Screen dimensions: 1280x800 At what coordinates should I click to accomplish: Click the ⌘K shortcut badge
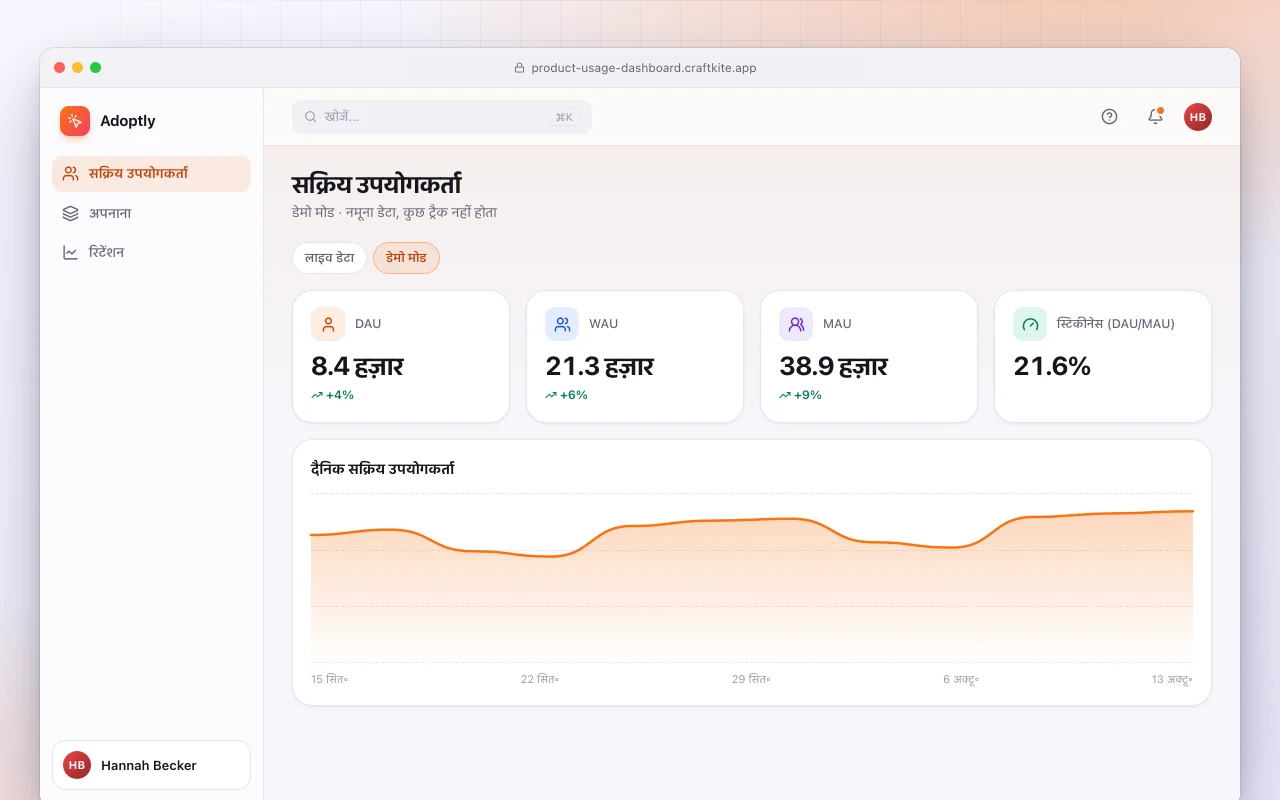pyautogui.click(x=564, y=117)
